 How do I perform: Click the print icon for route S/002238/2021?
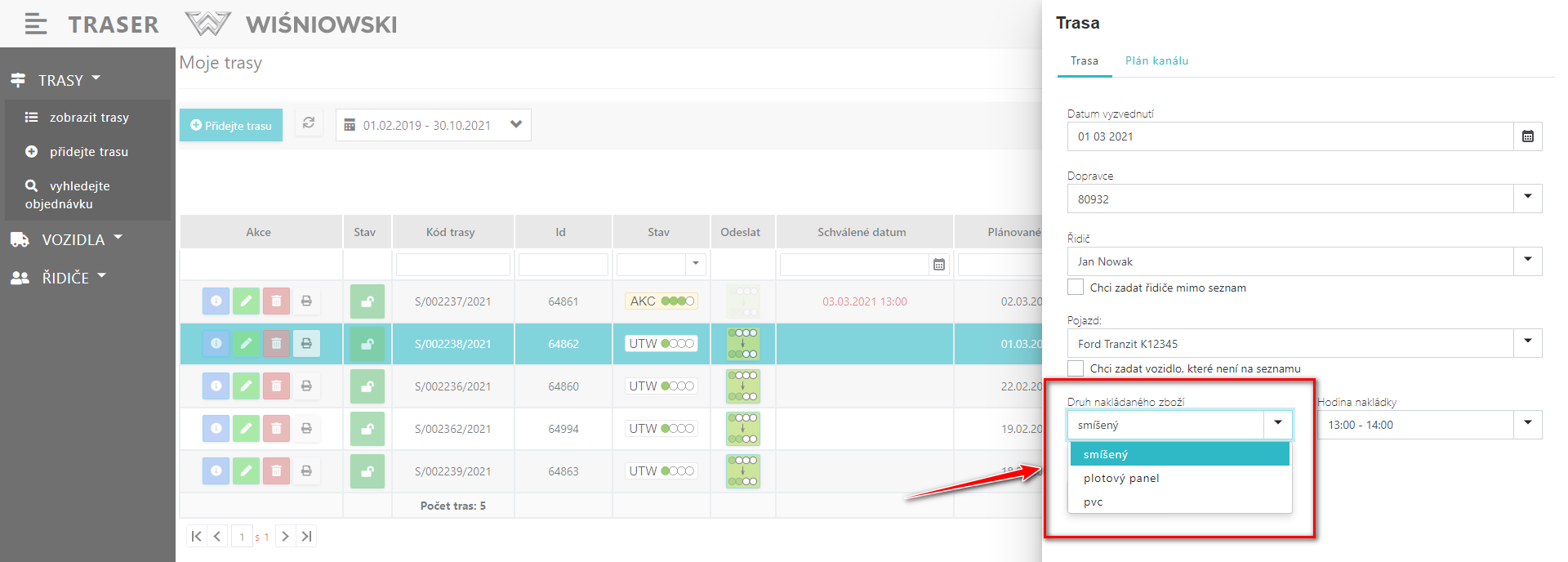(306, 344)
